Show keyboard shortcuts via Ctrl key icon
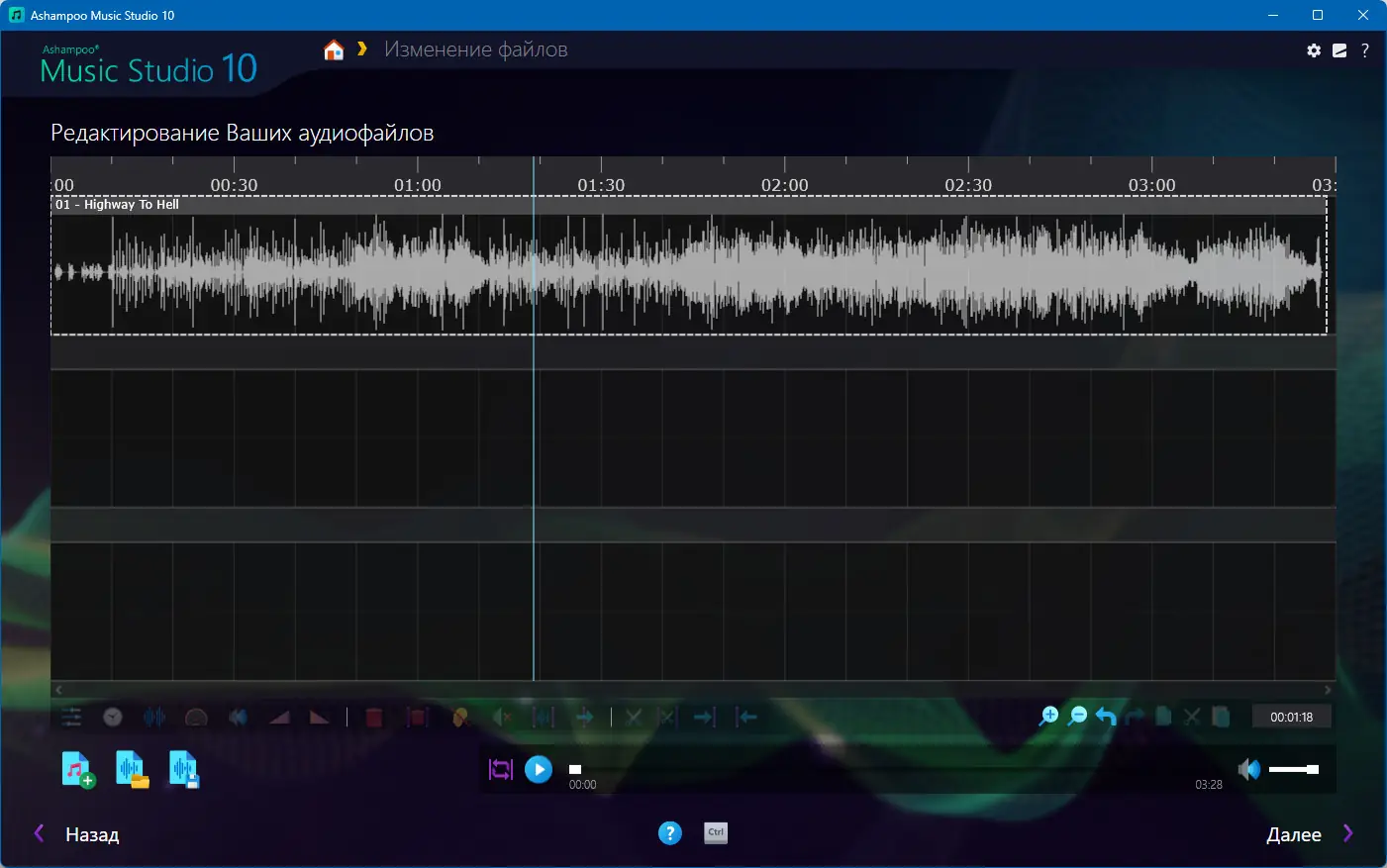The height and width of the screenshot is (868, 1387). pos(716,833)
